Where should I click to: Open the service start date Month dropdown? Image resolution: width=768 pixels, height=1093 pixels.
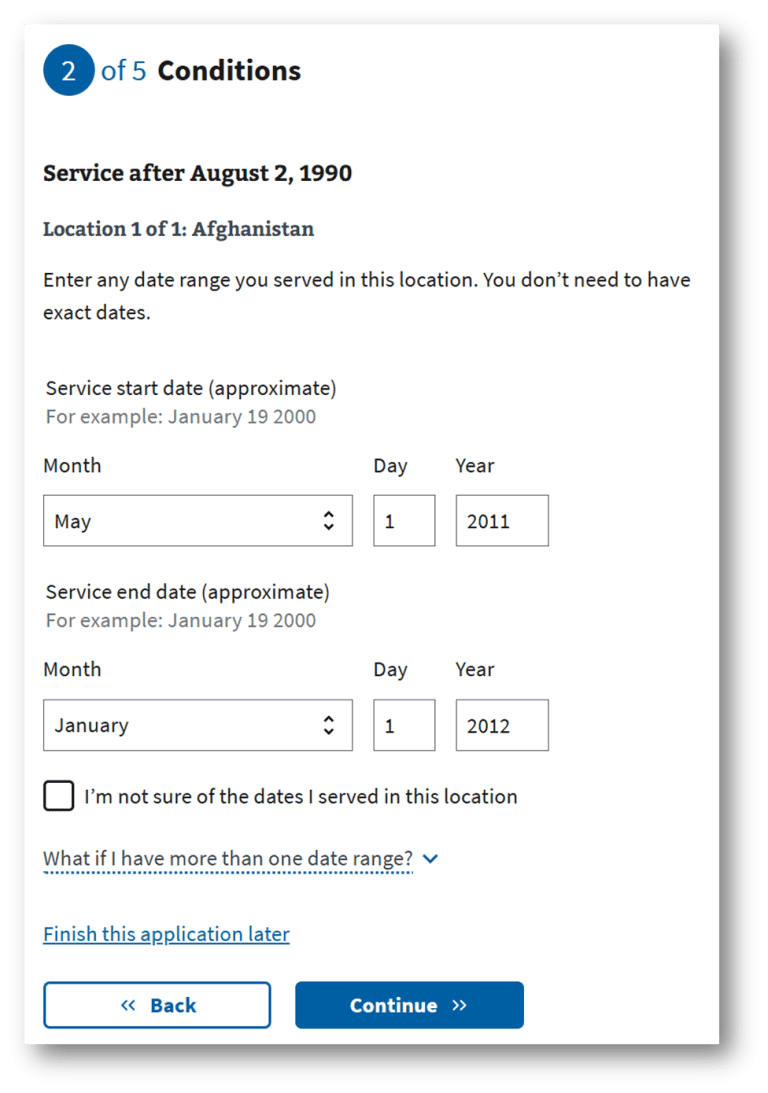click(x=197, y=520)
